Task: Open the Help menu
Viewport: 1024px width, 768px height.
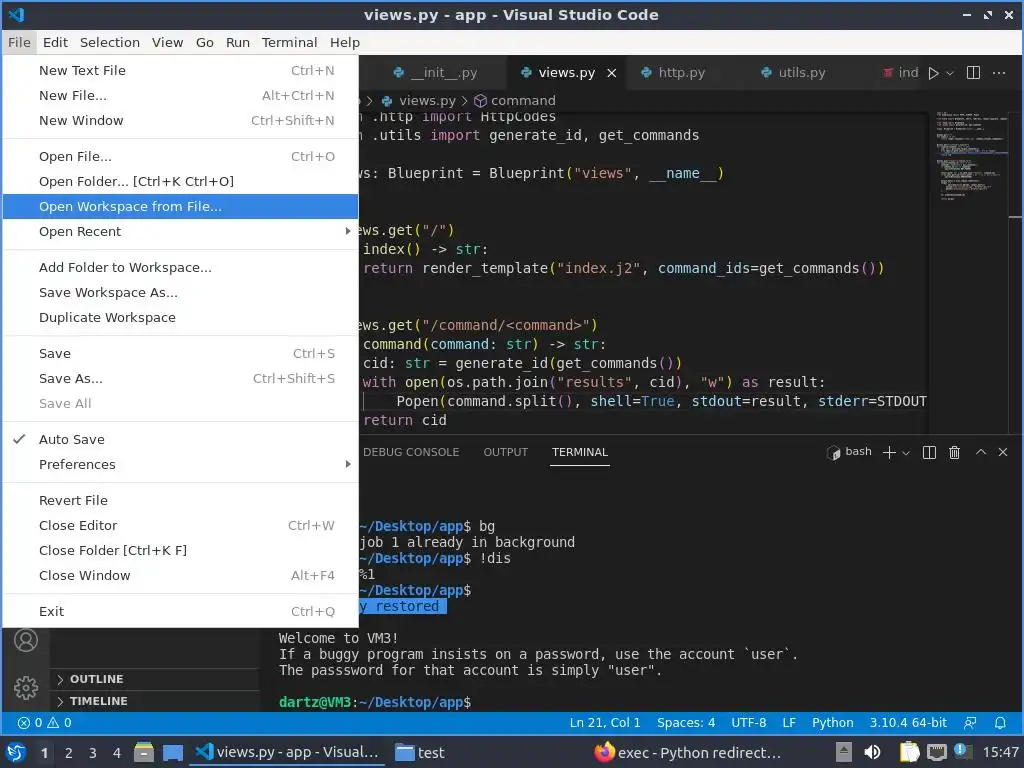Action: click(345, 42)
